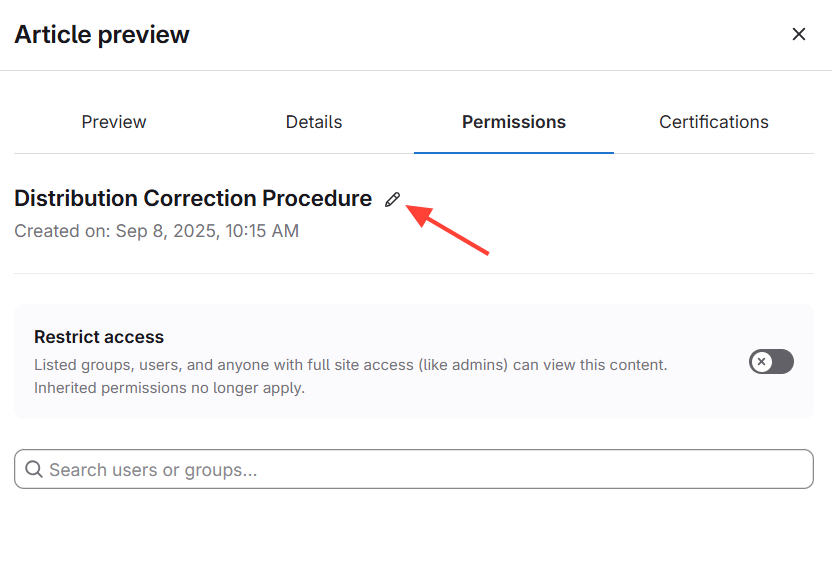
Task: Click the Article preview dialog heading
Action: click(102, 34)
